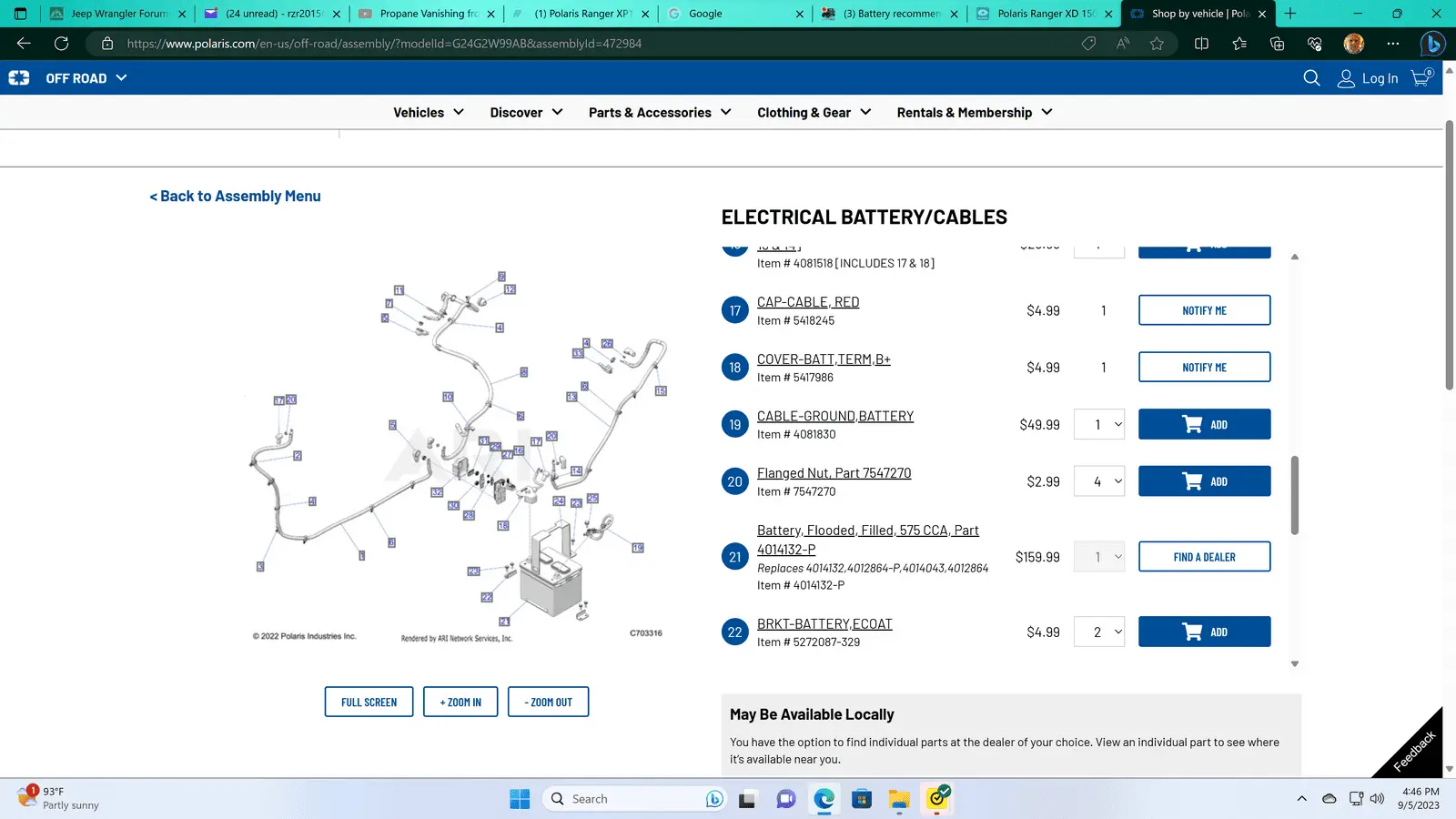1456x819 pixels.
Task: Click the Zoom In diagram button
Action: [460, 703]
